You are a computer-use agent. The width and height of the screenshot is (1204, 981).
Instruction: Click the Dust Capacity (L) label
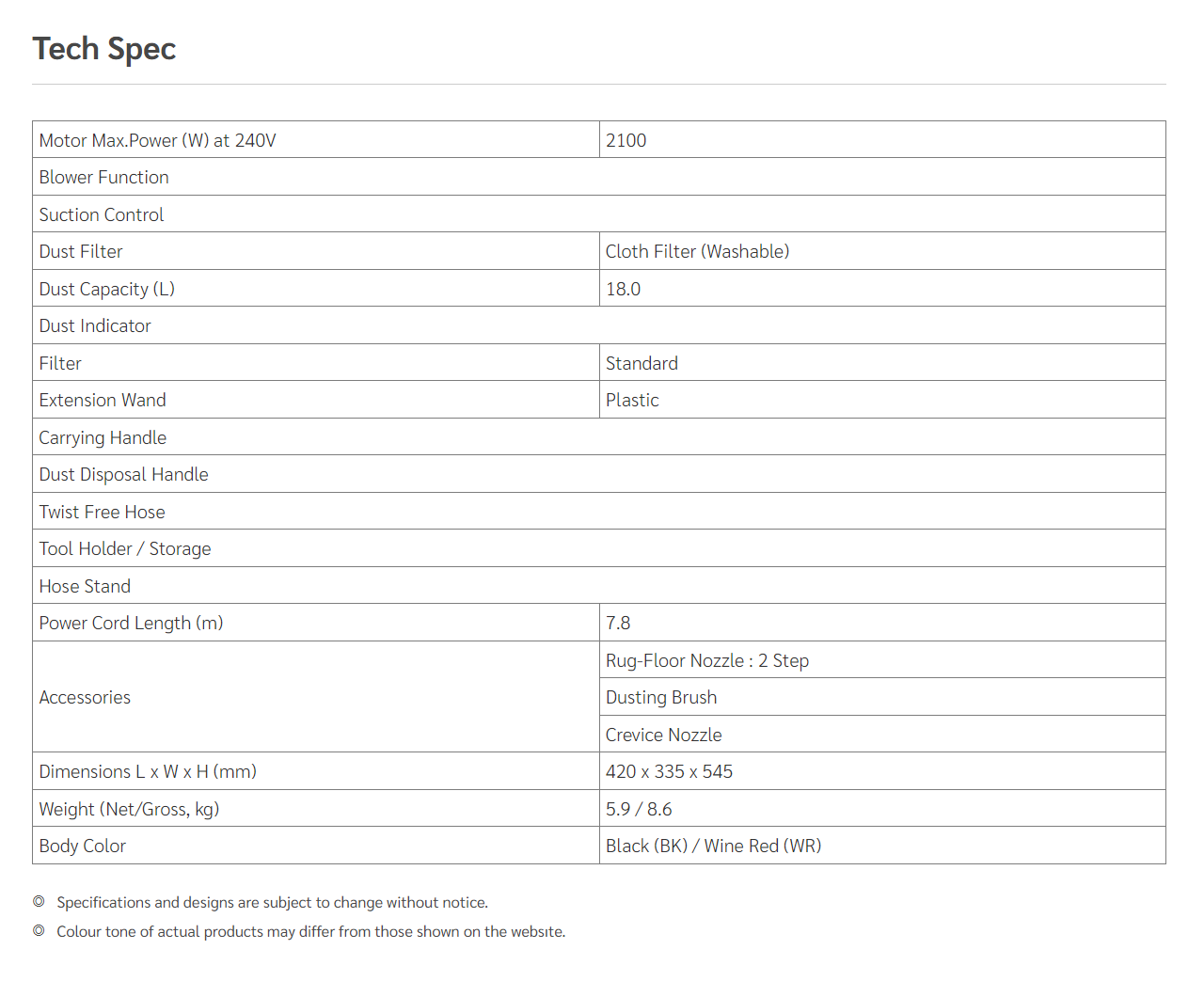107,289
